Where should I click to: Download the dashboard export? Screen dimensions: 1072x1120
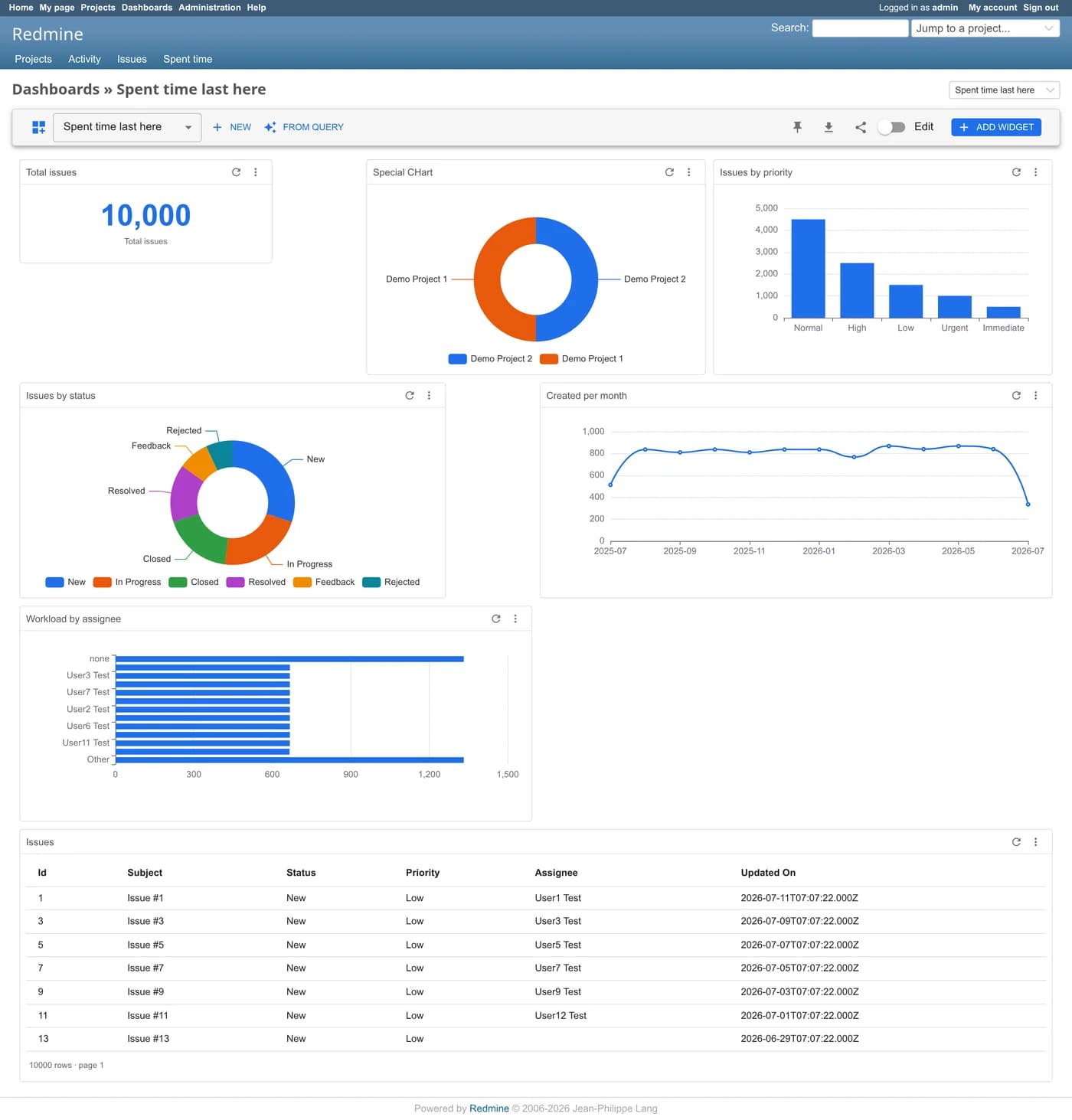click(x=829, y=127)
